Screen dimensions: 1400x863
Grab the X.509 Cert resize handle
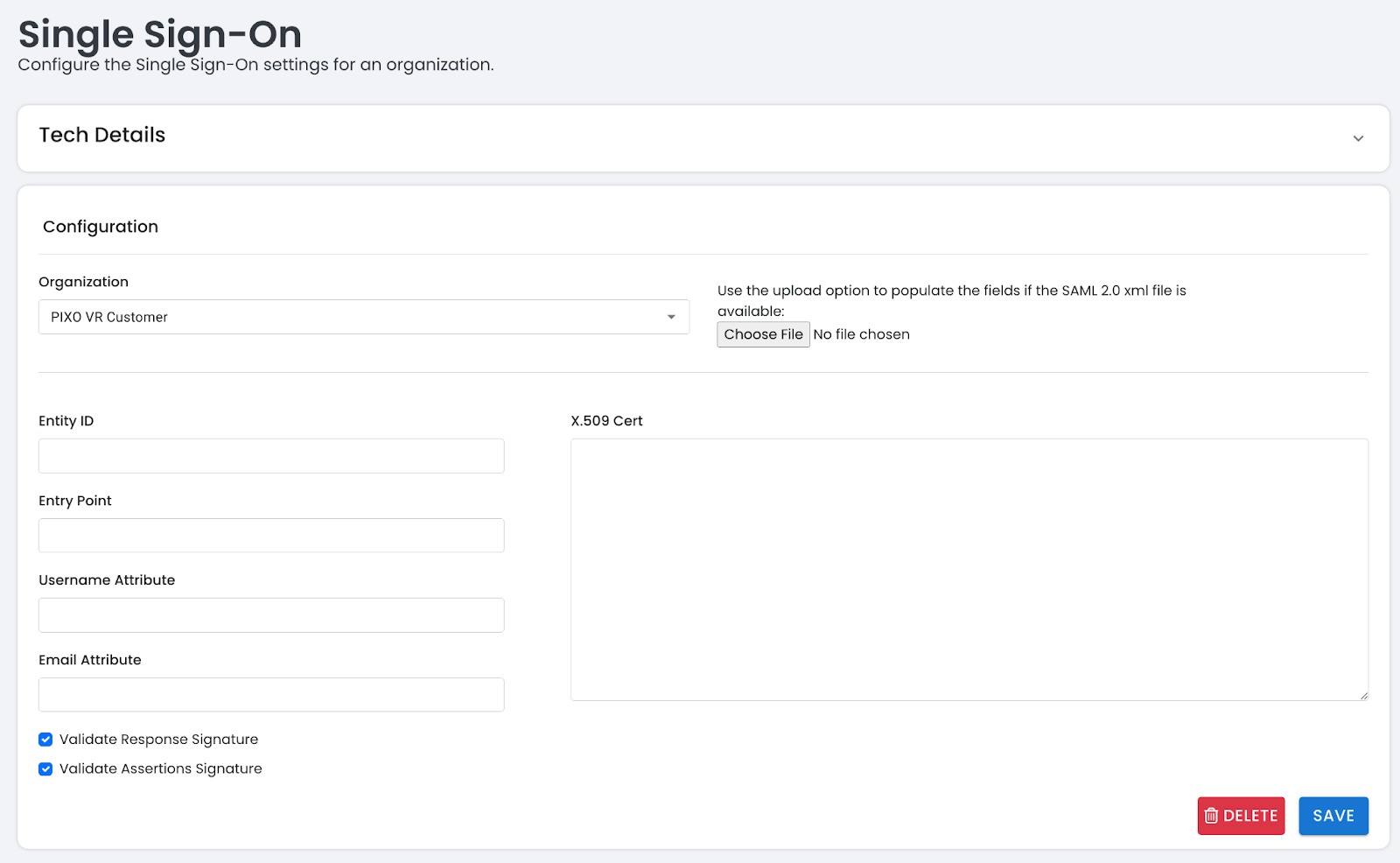(1364, 696)
